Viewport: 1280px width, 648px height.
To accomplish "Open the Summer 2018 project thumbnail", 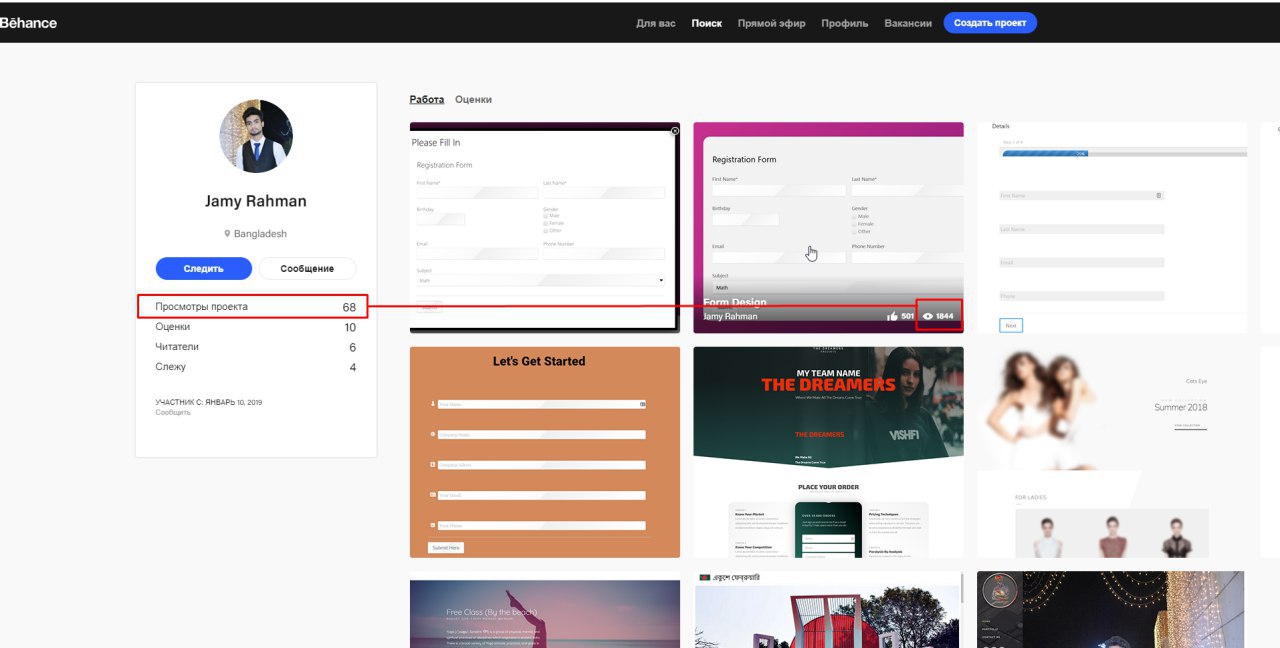I will [1112, 452].
